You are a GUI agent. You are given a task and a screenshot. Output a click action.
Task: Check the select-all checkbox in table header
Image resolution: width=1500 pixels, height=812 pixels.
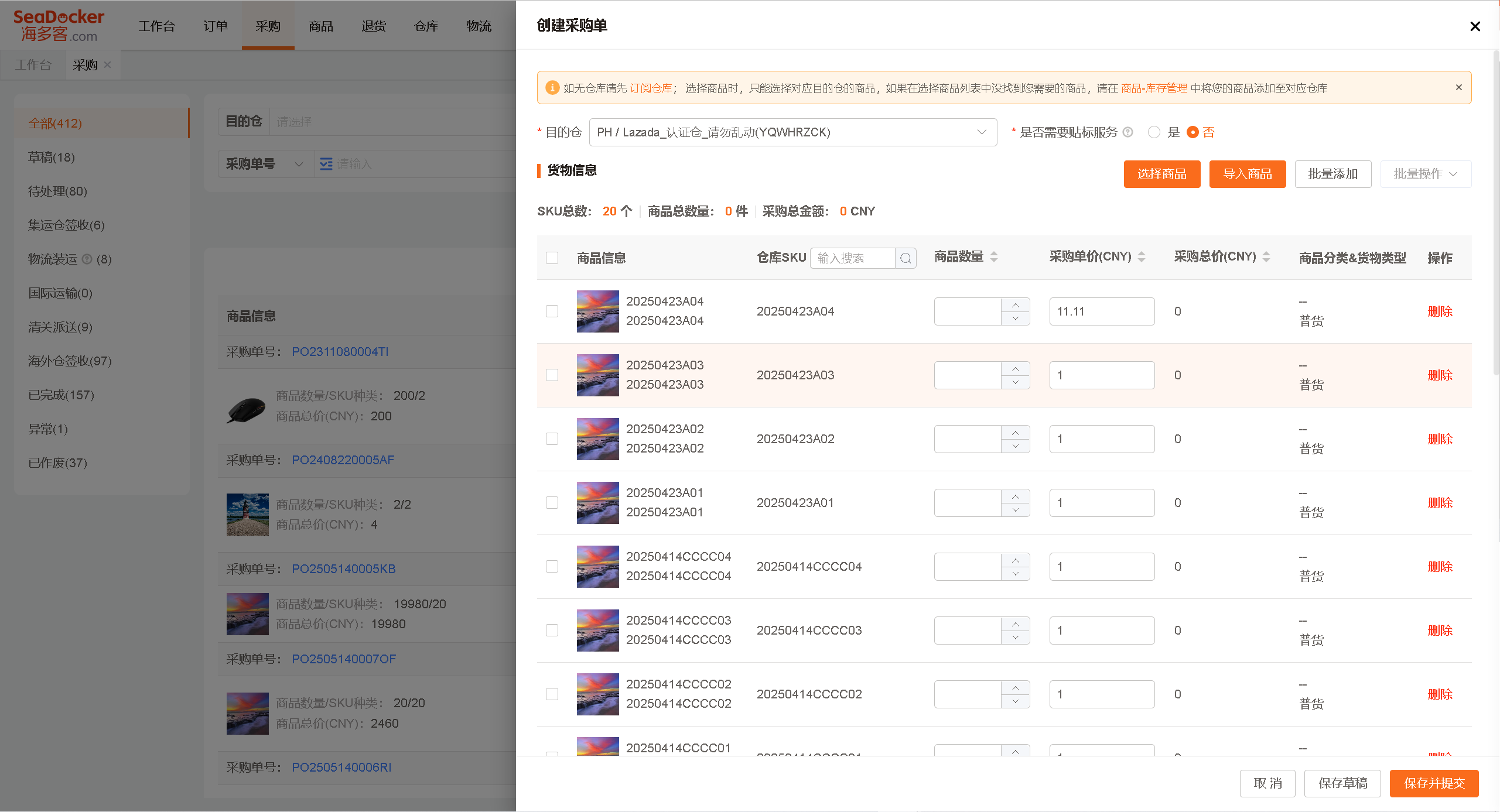point(552,258)
